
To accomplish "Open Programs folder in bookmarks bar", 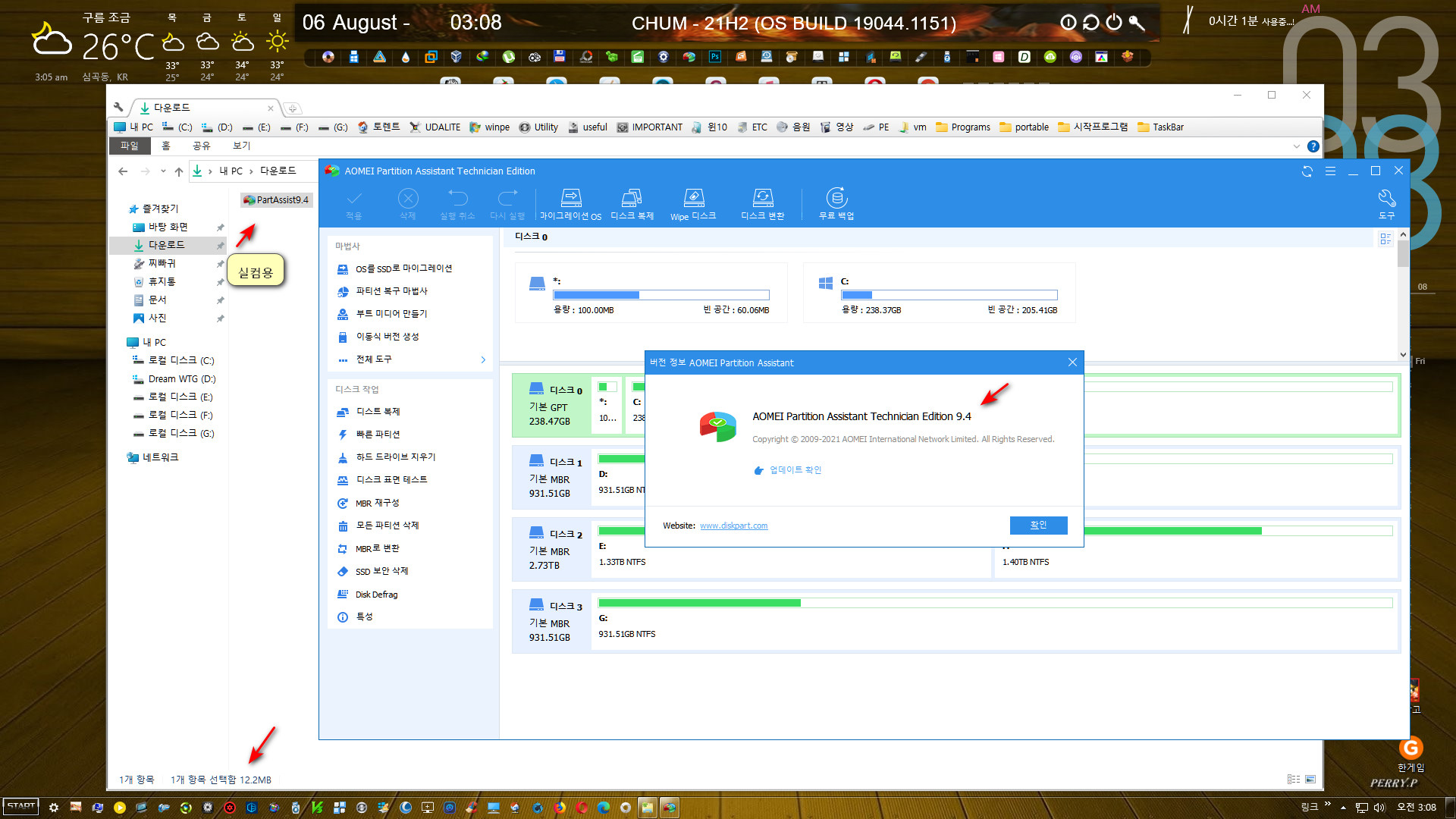I will (x=963, y=127).
